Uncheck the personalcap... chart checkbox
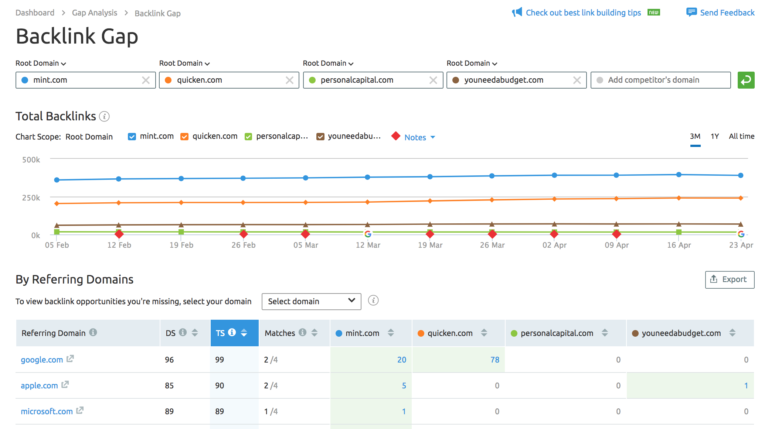The width and height of the screenshot is (768, 429). click(x=248, y=137)
